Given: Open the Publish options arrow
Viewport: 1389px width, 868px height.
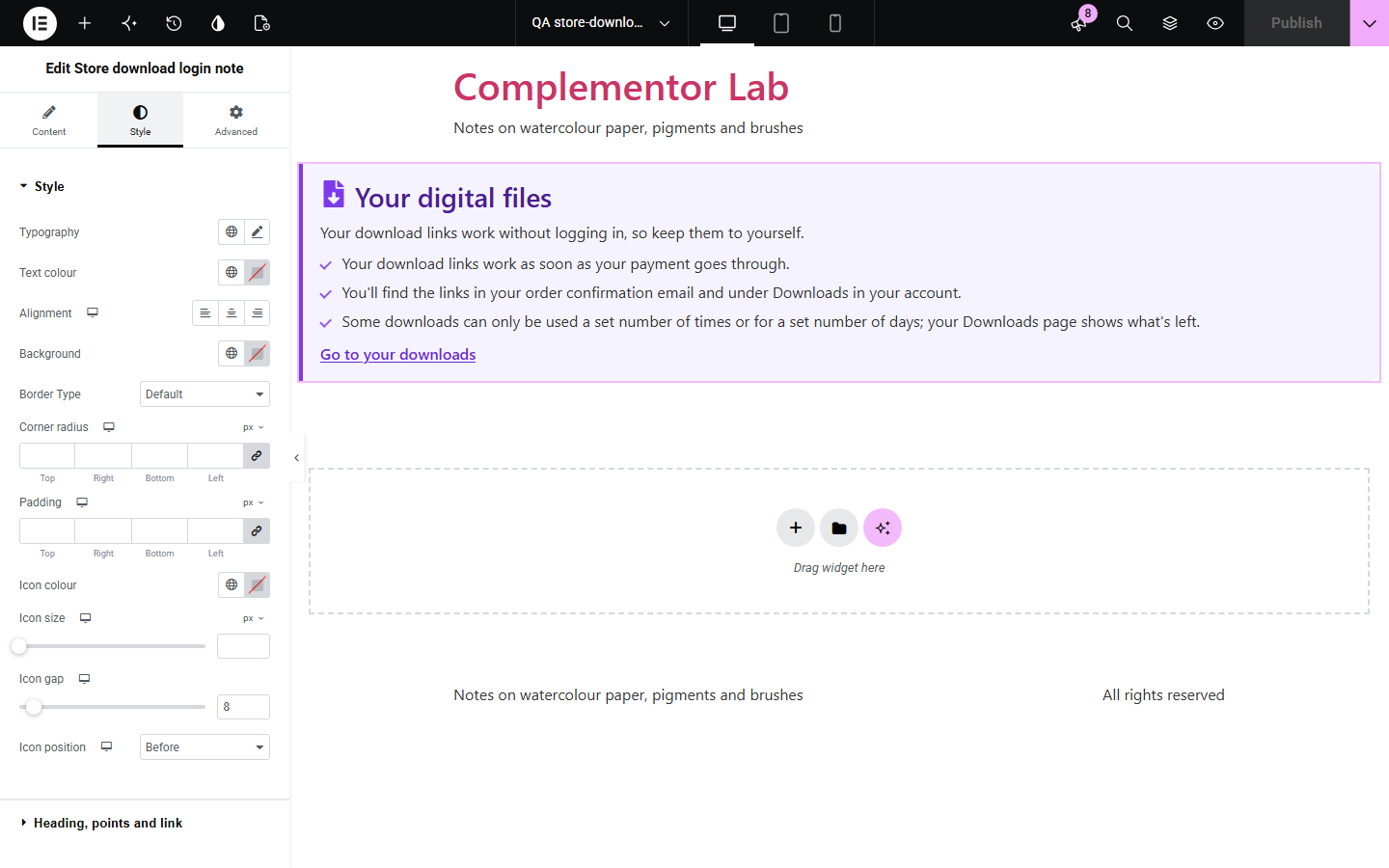Looking at the screenshot, I should click(x=1370, y=23).
